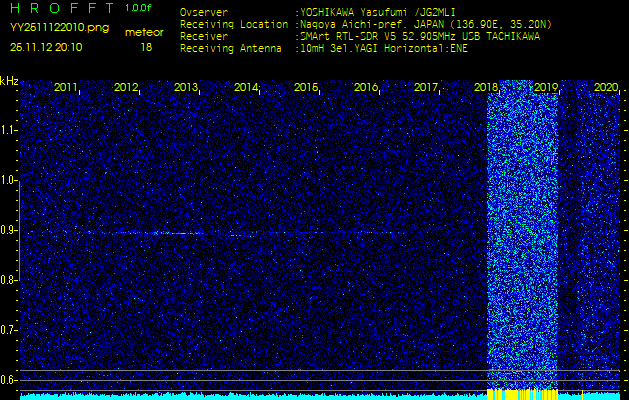Click the wide noise burst between 2018 and 2019
629x400 pixels.
(x=522, y=235)
